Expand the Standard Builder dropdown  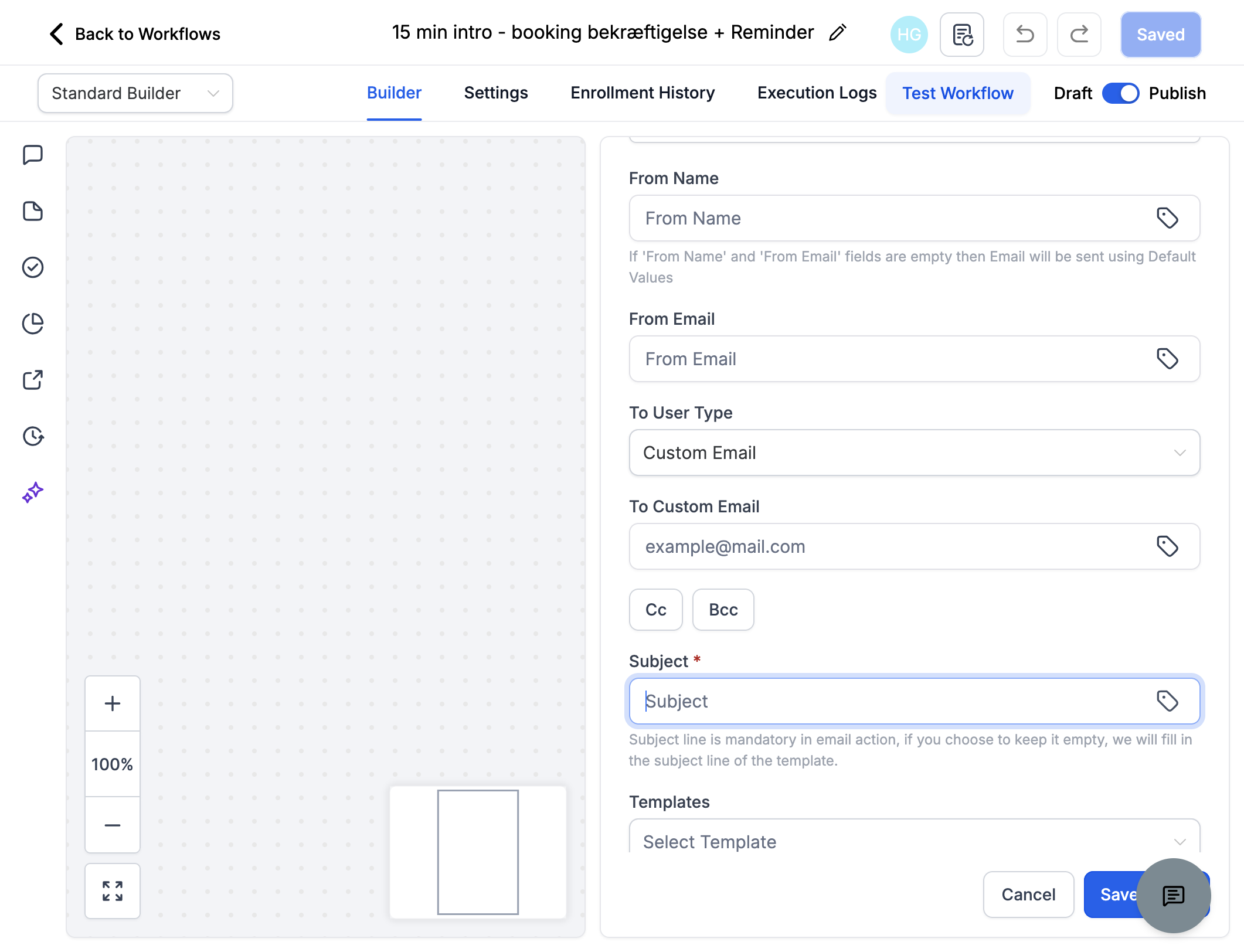coord(135,93)
